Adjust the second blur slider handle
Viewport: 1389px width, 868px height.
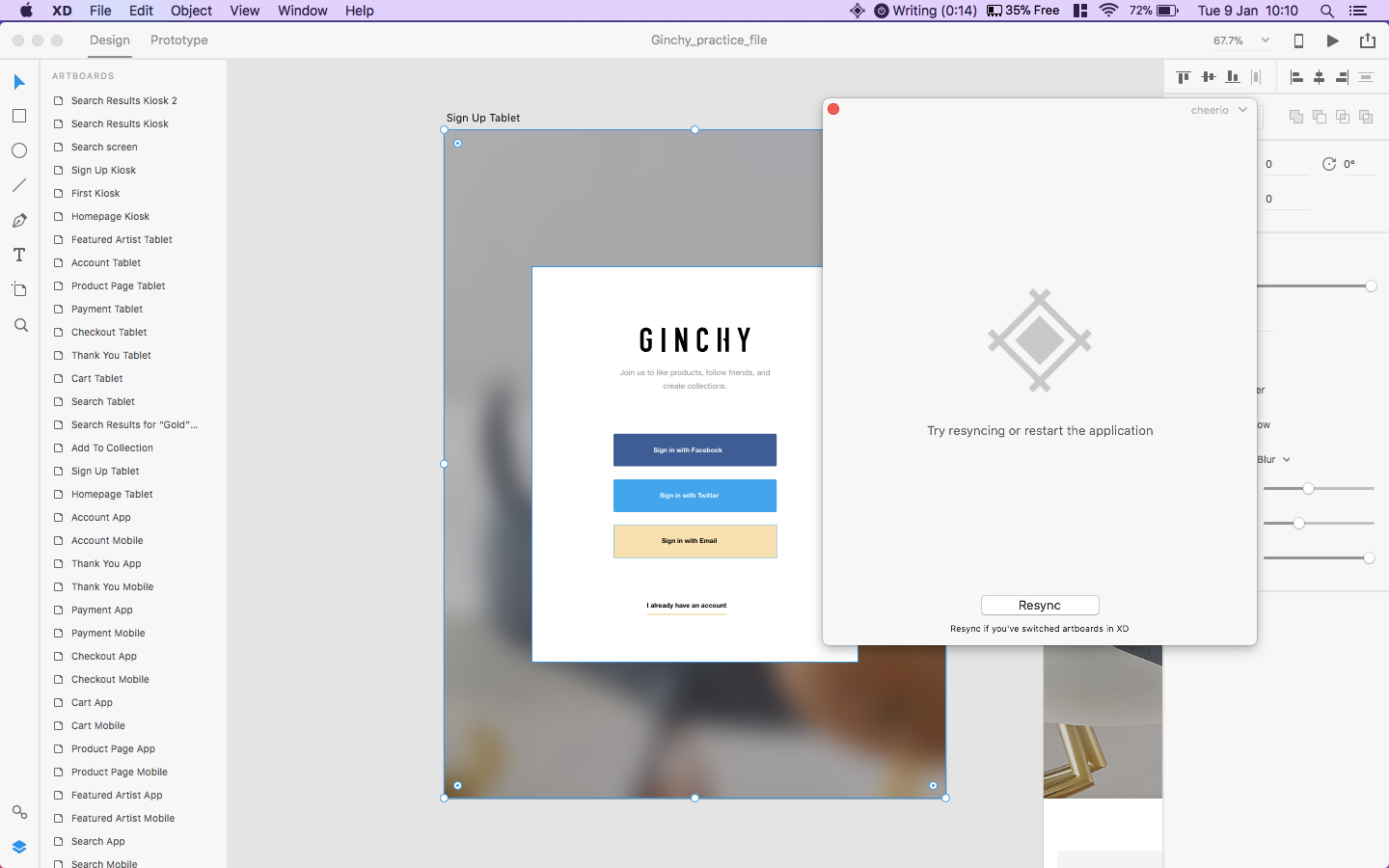[x=1298, y=524]
